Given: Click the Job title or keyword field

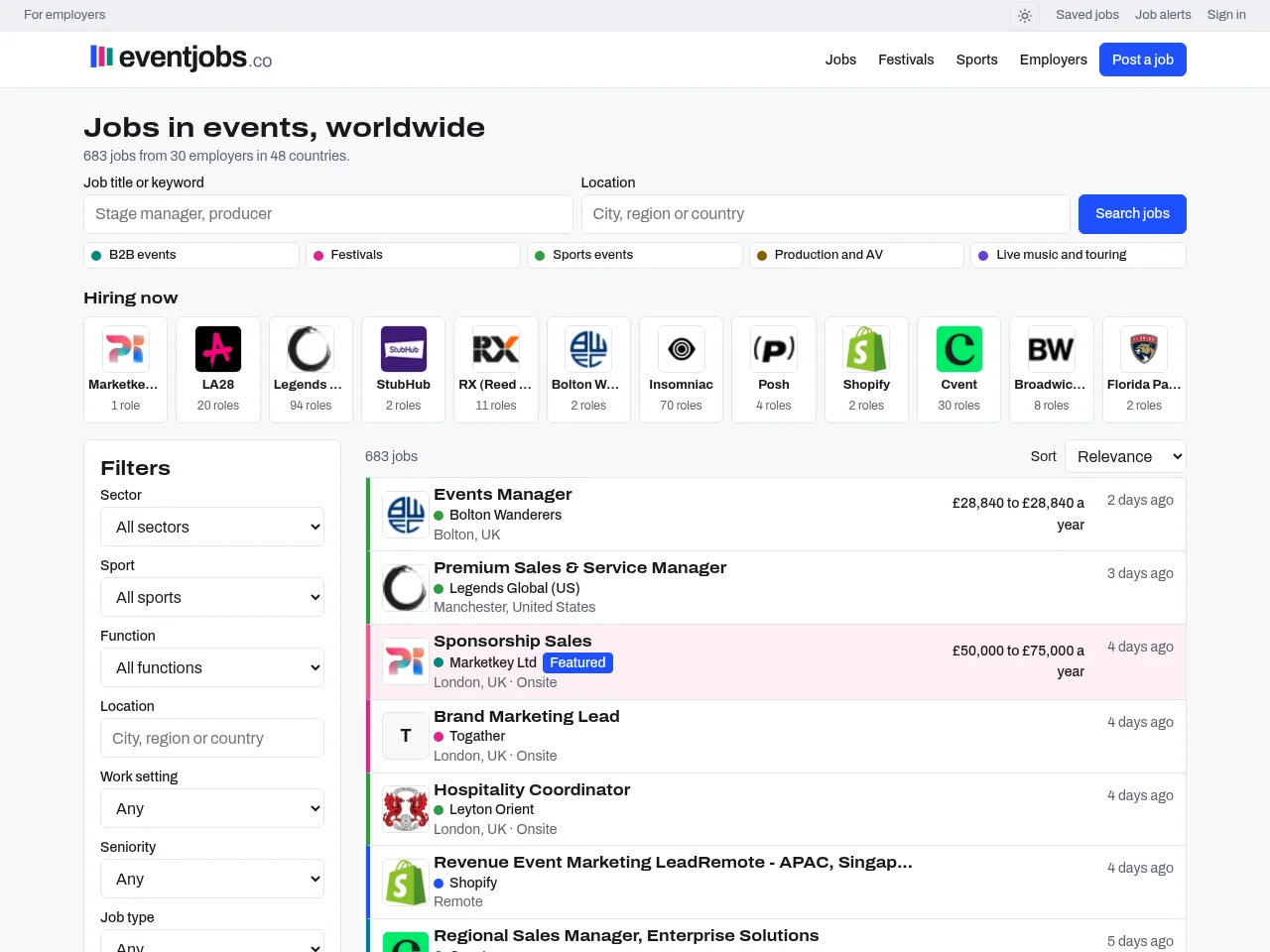Looking at the screenshot, I should click(x=328, y=214).
